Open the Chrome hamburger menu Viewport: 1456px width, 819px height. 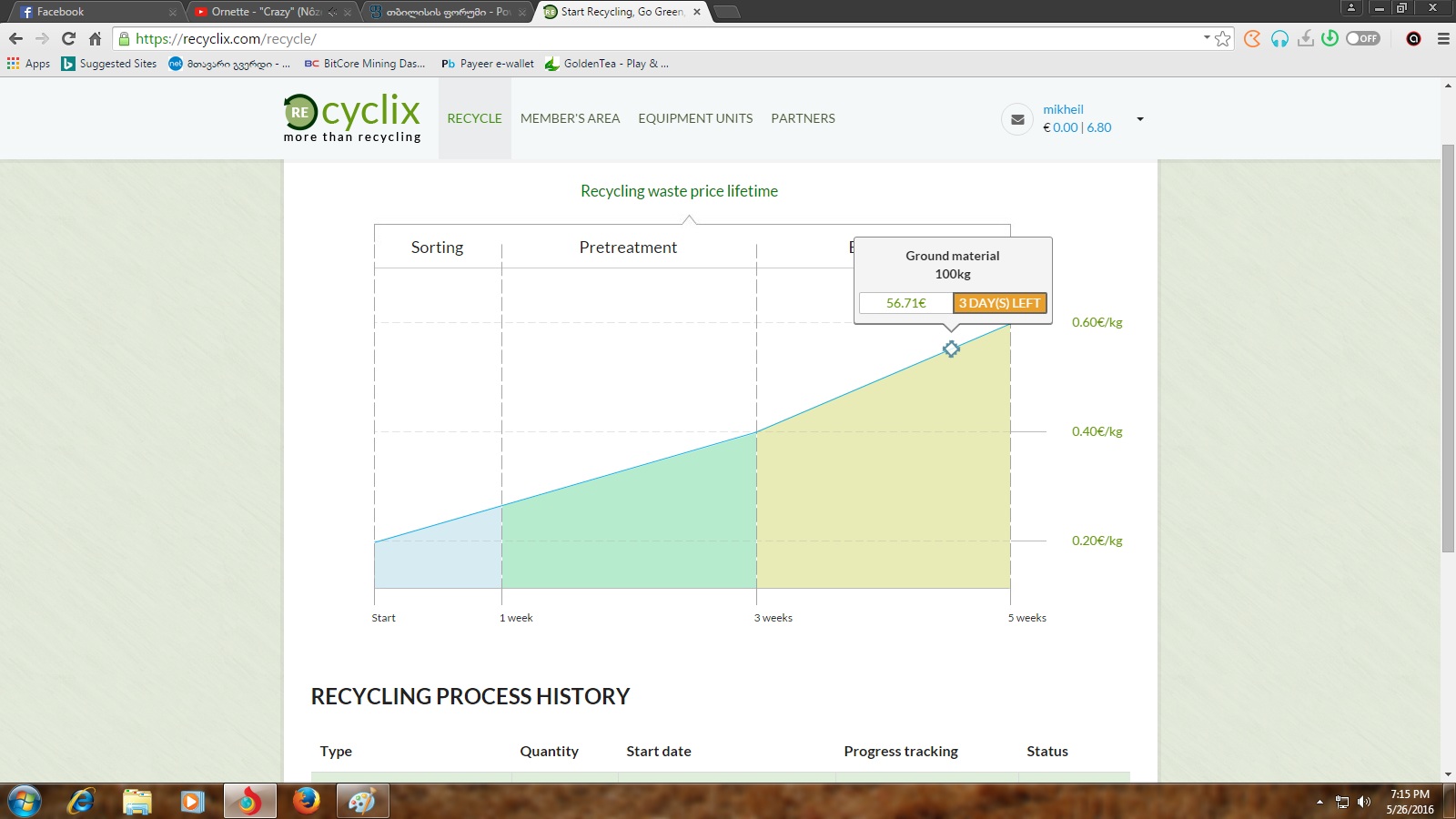click(x=1443, y=38)
